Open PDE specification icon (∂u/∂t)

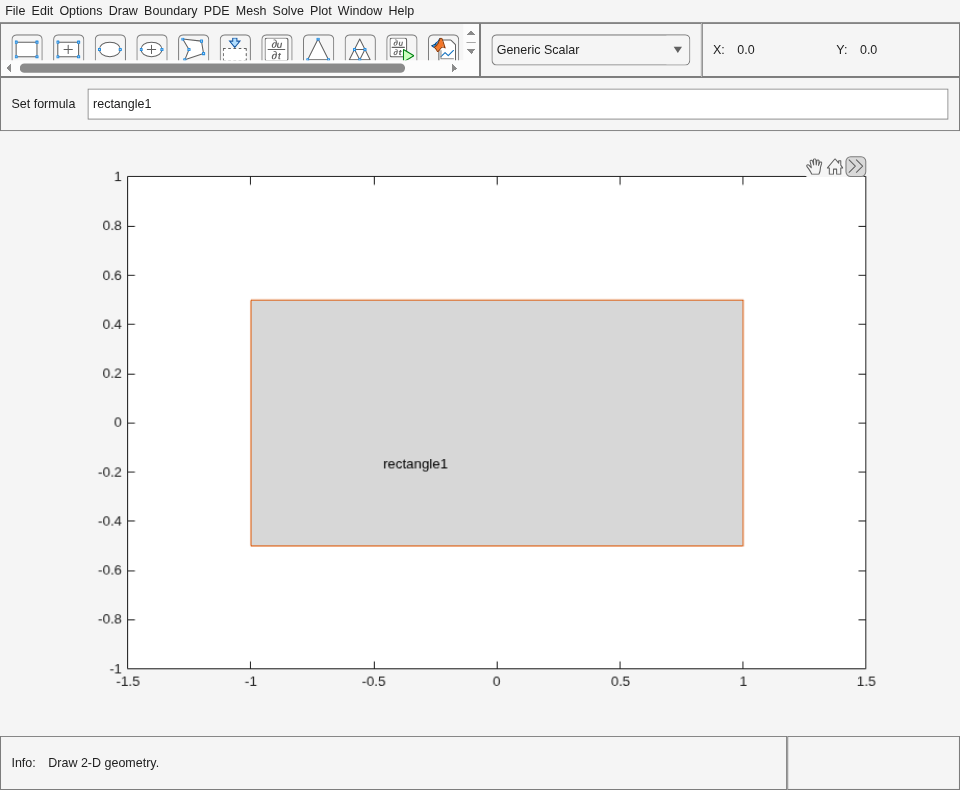click(x=277, y=48)
